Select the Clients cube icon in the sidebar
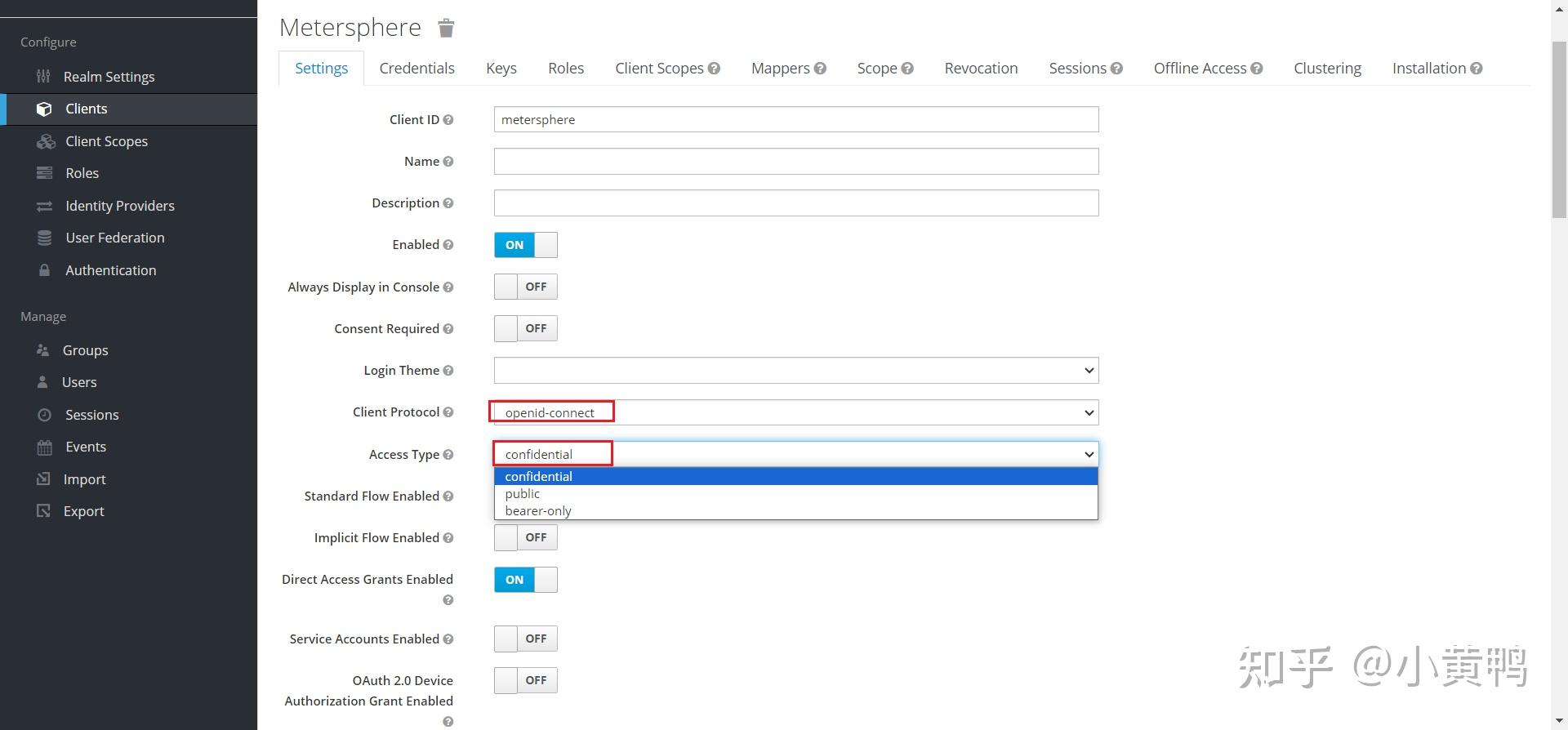 tap(44, 109)
